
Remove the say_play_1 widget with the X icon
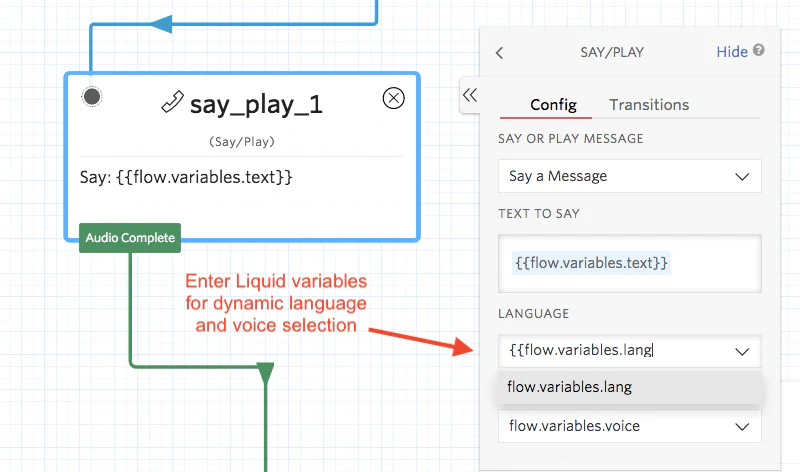click(393, 98)
